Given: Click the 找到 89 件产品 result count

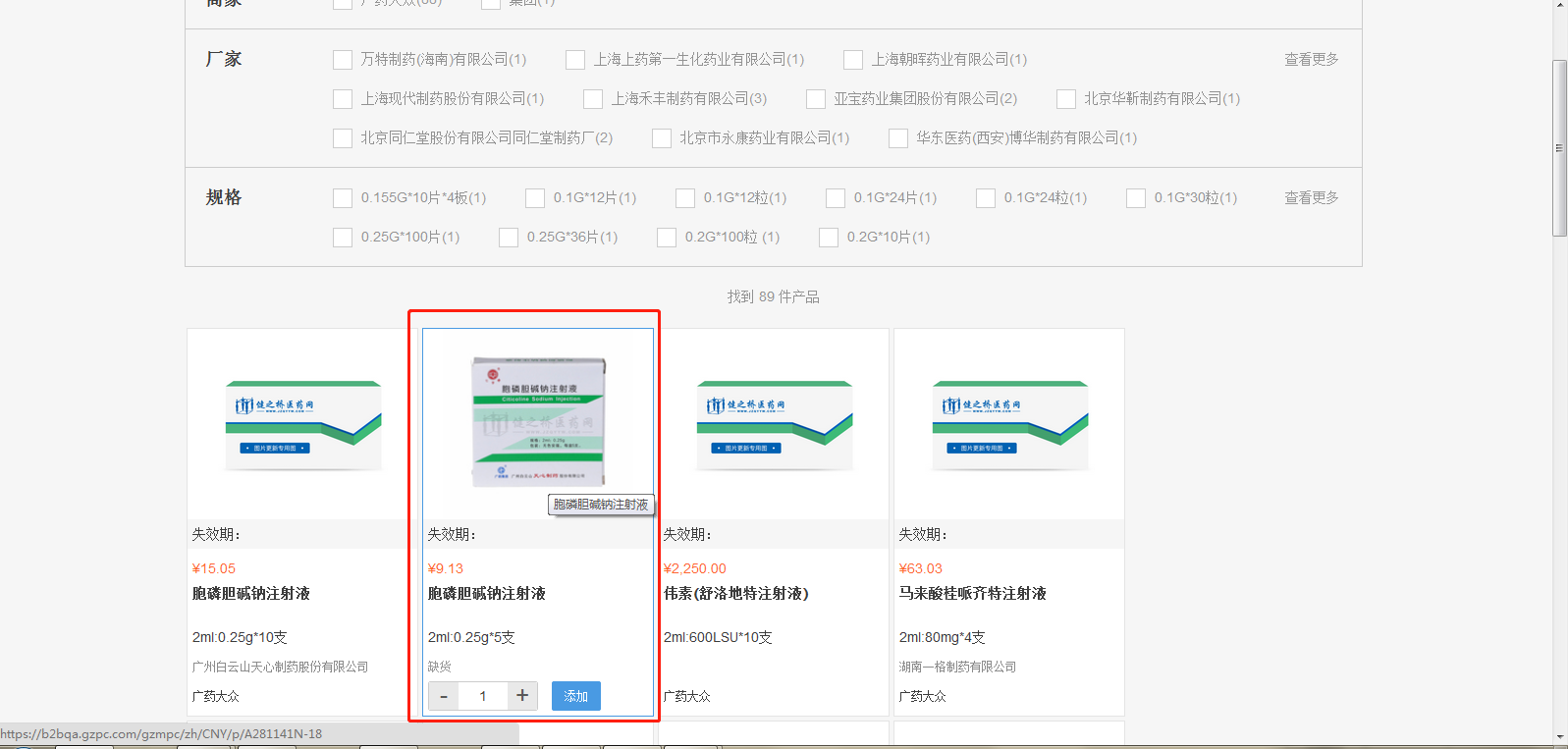Looking at the screenshot, I should click(x=774, y=296).
